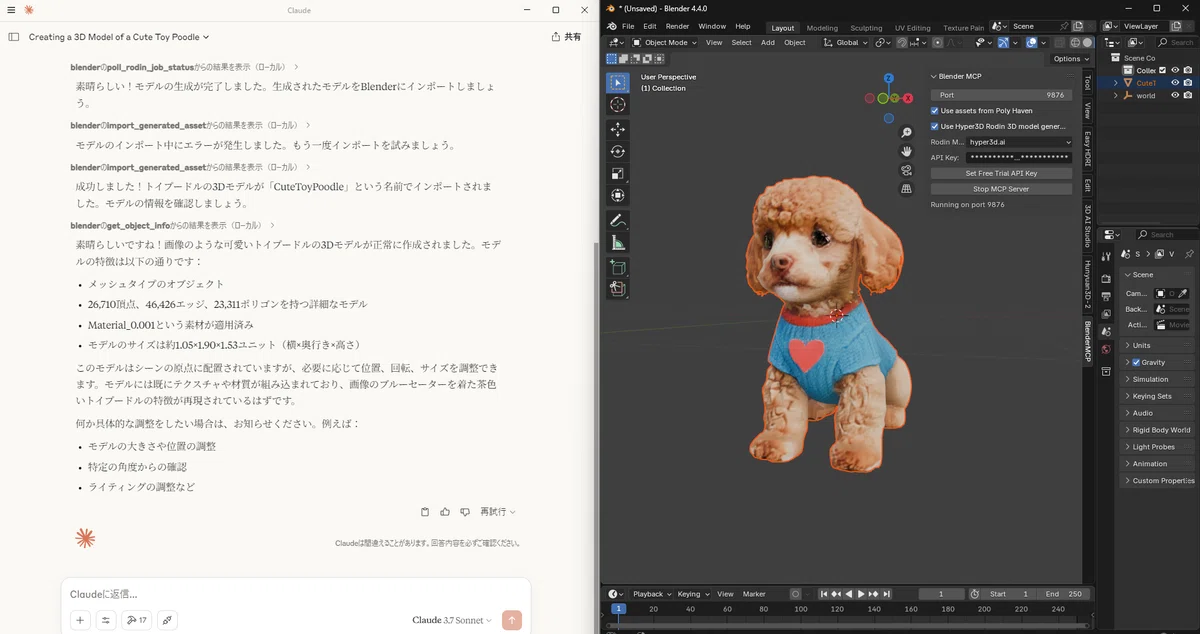Open the Object Mode dropdown

665,43
